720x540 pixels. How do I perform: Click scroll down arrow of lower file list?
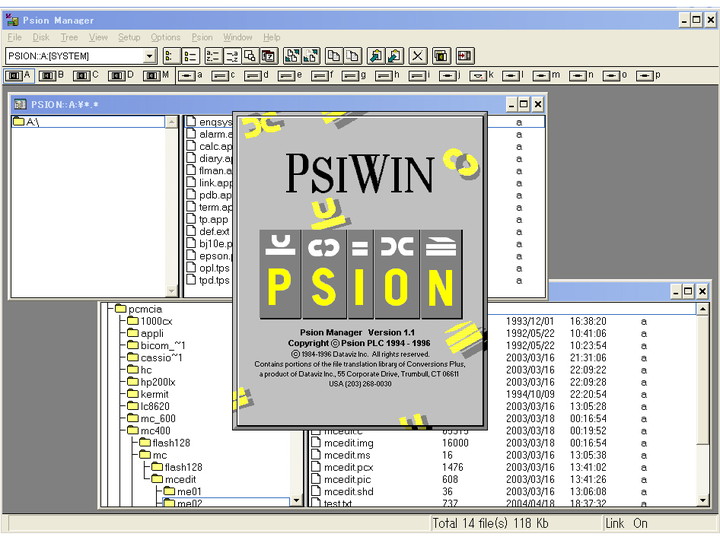pyautogui.click(x=703, y=501)
